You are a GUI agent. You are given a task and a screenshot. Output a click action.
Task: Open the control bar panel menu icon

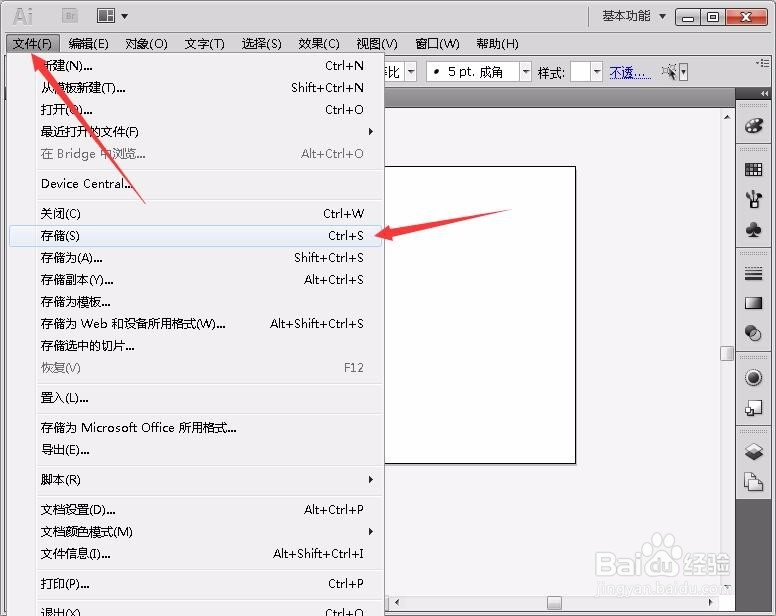coord(763,63)
